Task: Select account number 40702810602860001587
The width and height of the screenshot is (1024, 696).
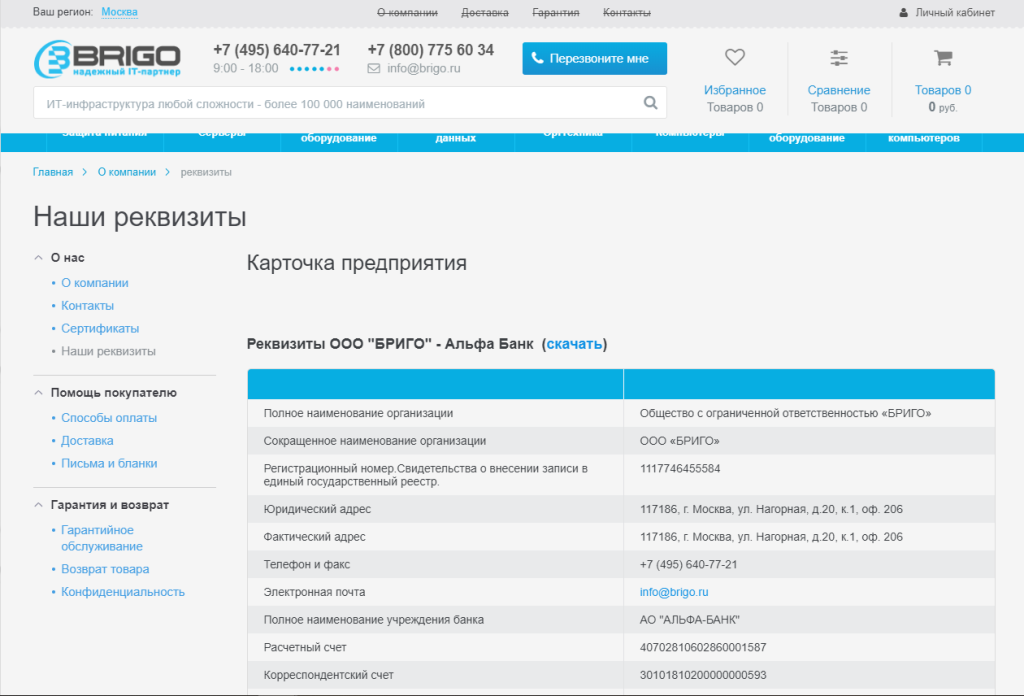Action: 703,648
